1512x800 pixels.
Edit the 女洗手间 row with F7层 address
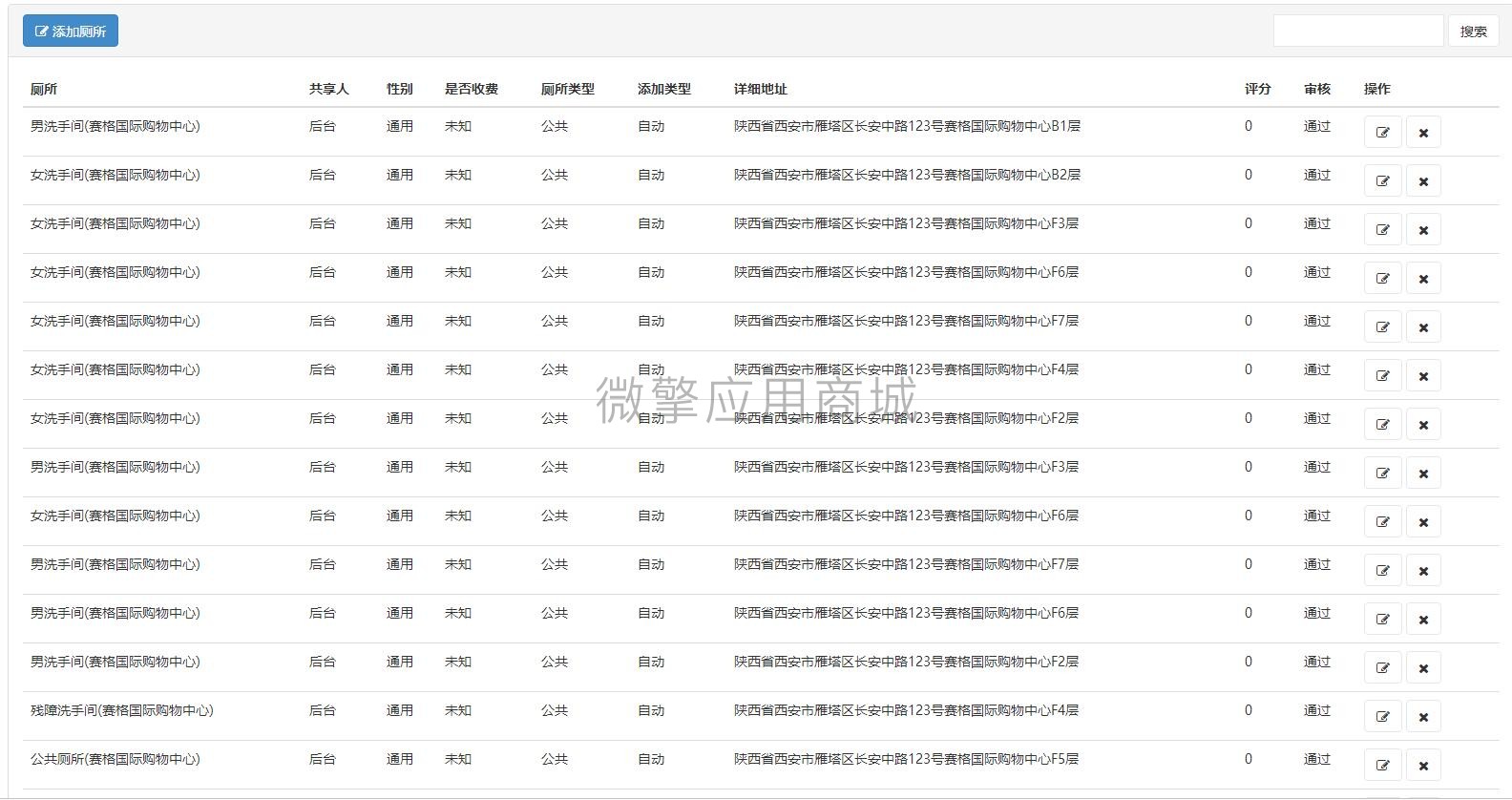(x=1382, y=327)
